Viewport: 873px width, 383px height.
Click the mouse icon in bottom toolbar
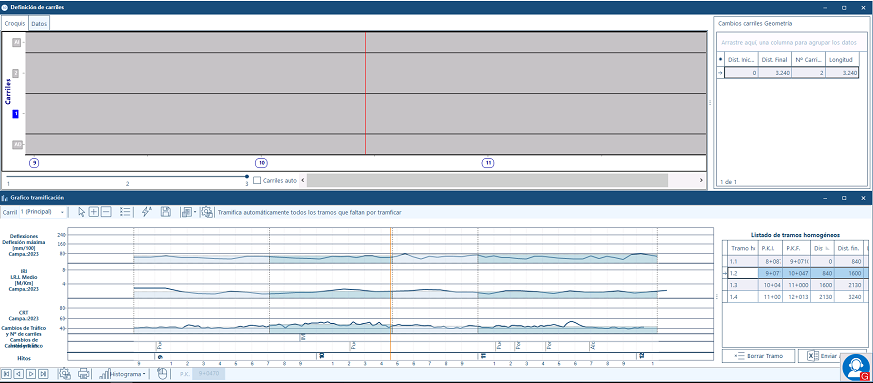click(x=162, y=374)
